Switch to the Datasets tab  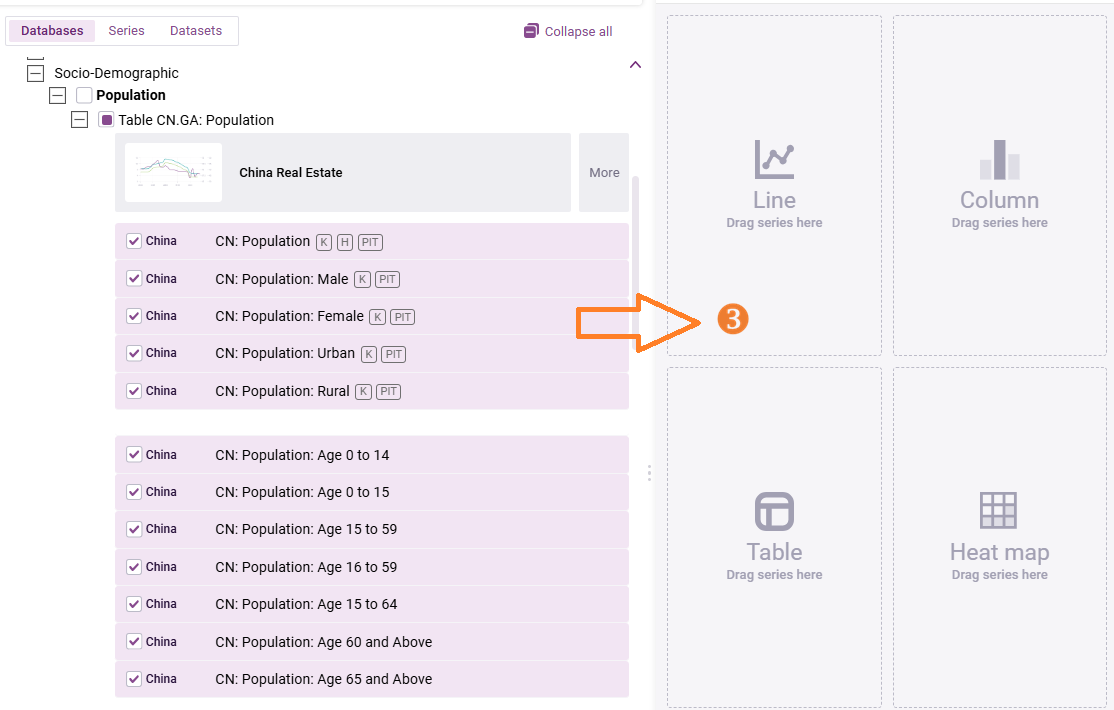[196, 31]
